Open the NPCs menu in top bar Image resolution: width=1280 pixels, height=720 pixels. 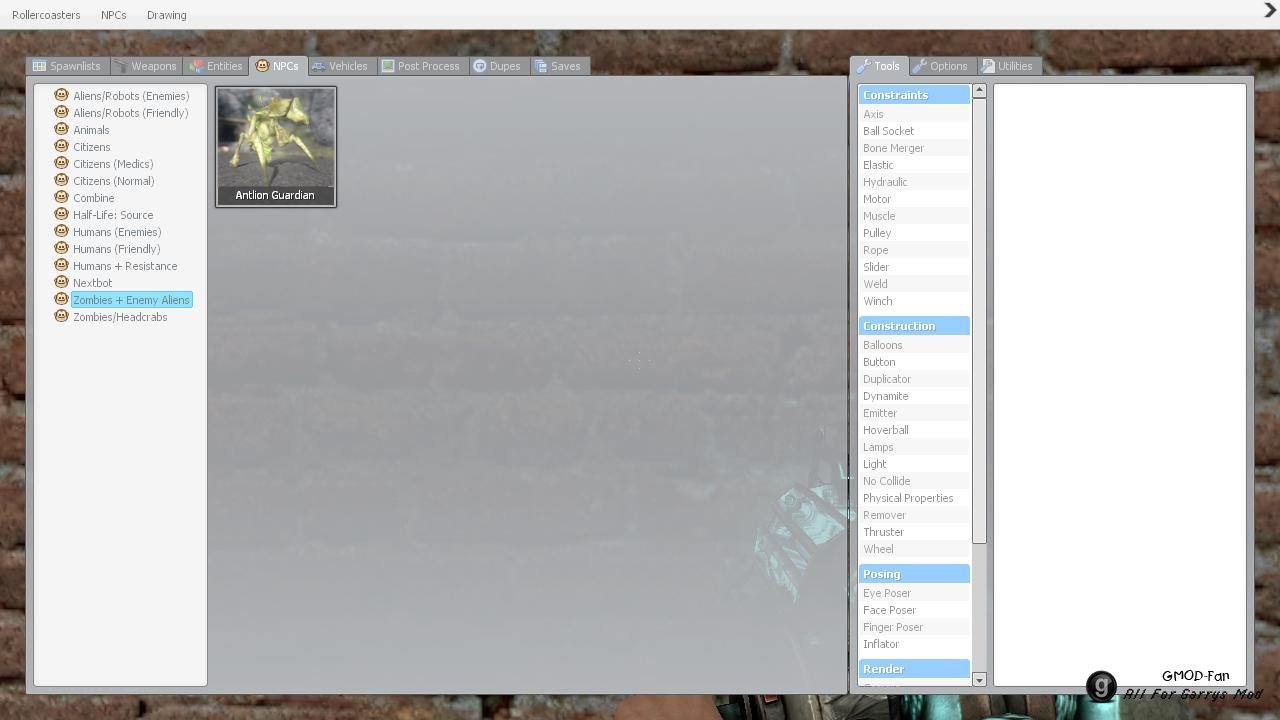[113, 15]
